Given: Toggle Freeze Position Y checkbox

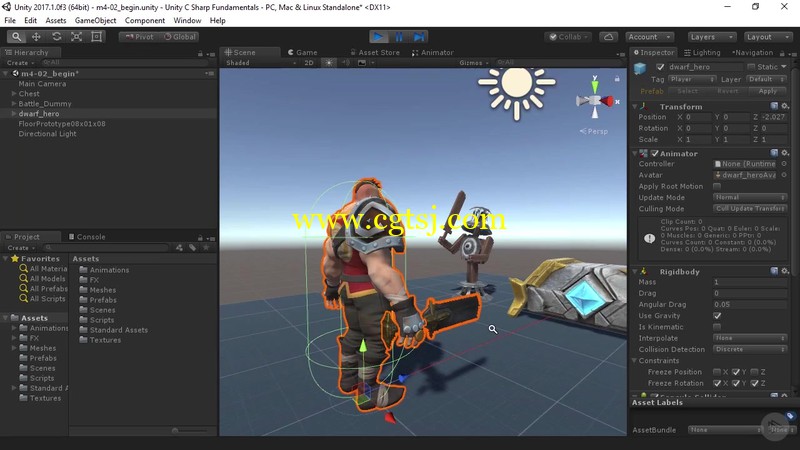Looking at the screenshot, I should tap(736, 372).
